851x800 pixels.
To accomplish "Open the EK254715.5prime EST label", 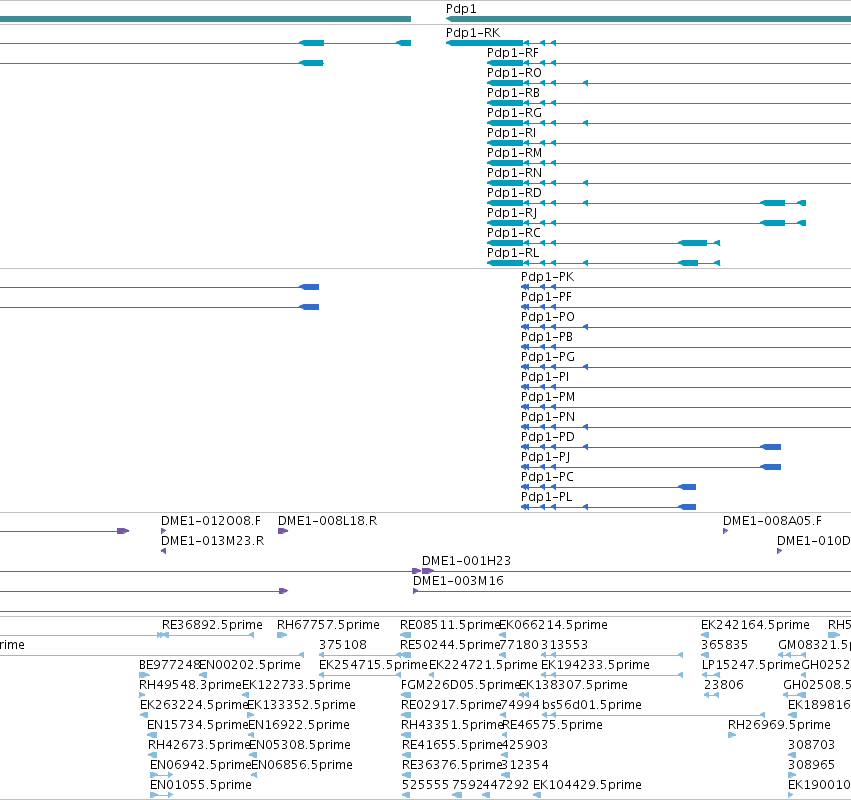I will click(373, 665).
